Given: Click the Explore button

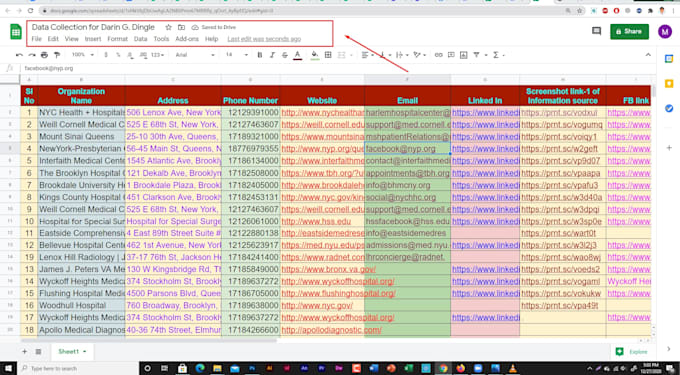Looking at the screenshot, I should (633, 352).
